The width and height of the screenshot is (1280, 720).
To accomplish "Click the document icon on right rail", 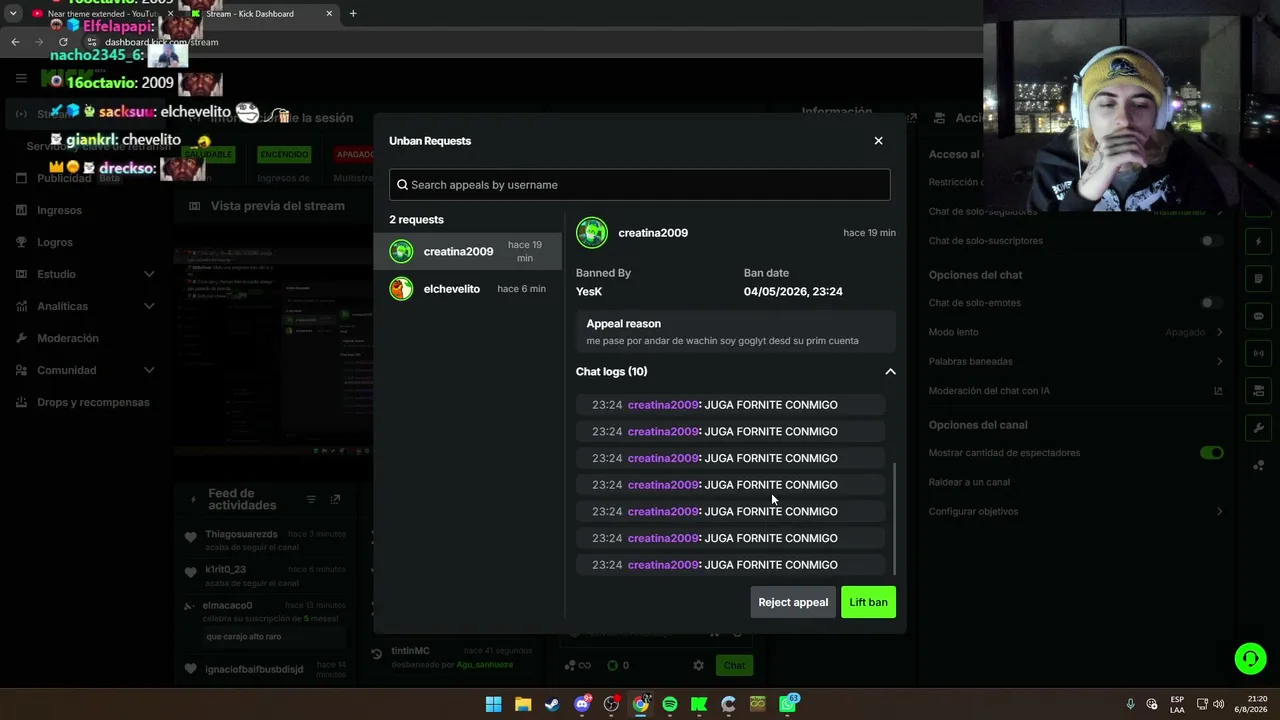I will tap(1259, 279).
